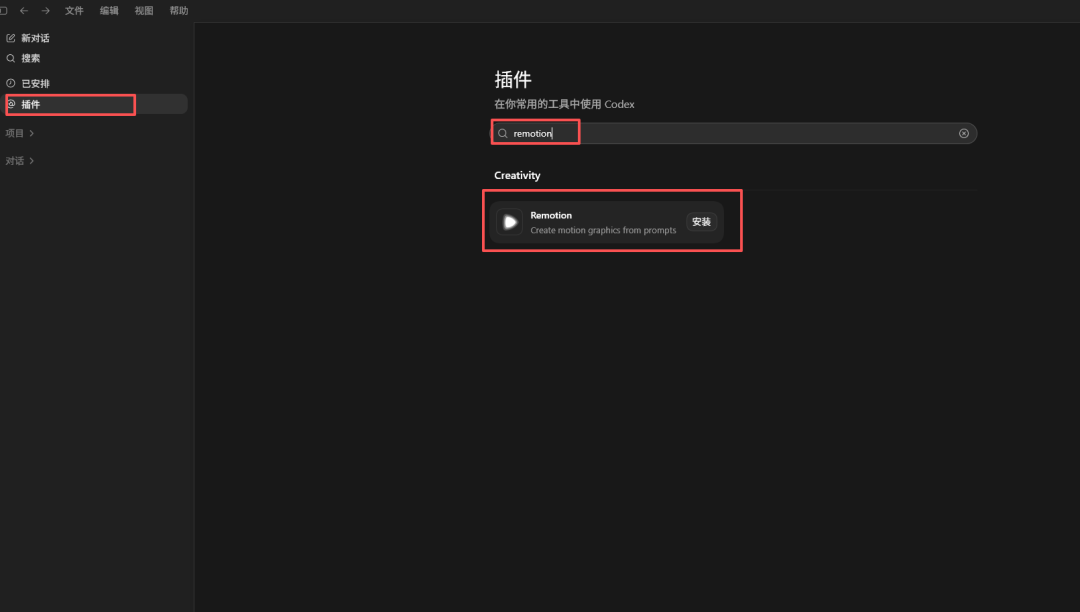Open the Remotion plugin card title
The width and height of the screenshot is (1080, 612).
click(551, 215)
